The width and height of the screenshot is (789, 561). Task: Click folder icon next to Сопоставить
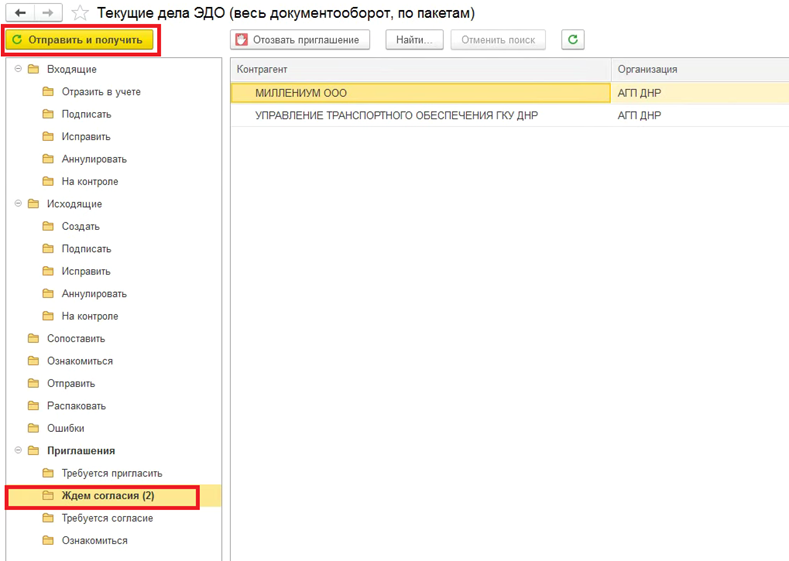point(33,339)
